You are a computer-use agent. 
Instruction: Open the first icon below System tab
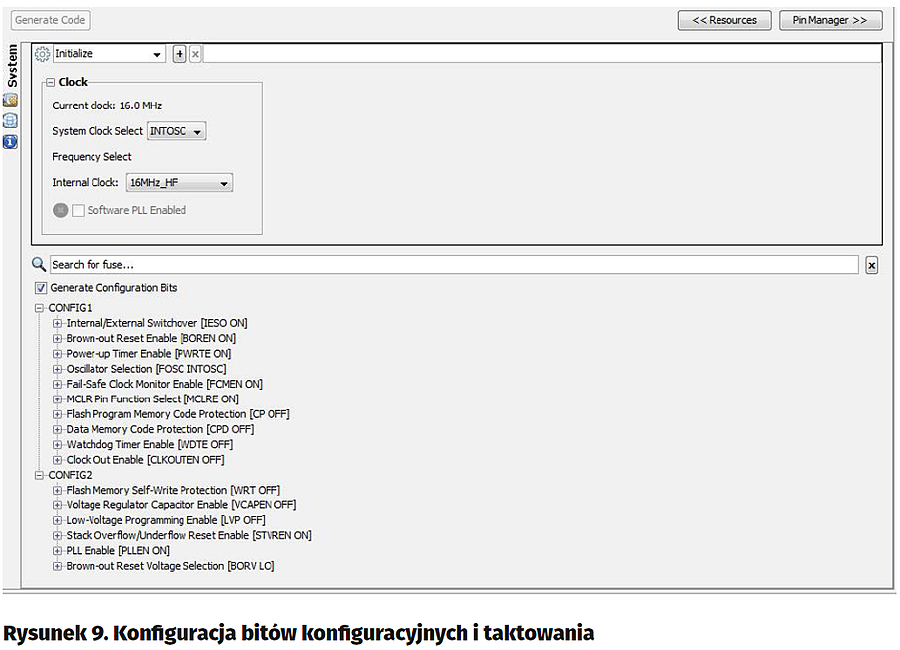[11, 100]
